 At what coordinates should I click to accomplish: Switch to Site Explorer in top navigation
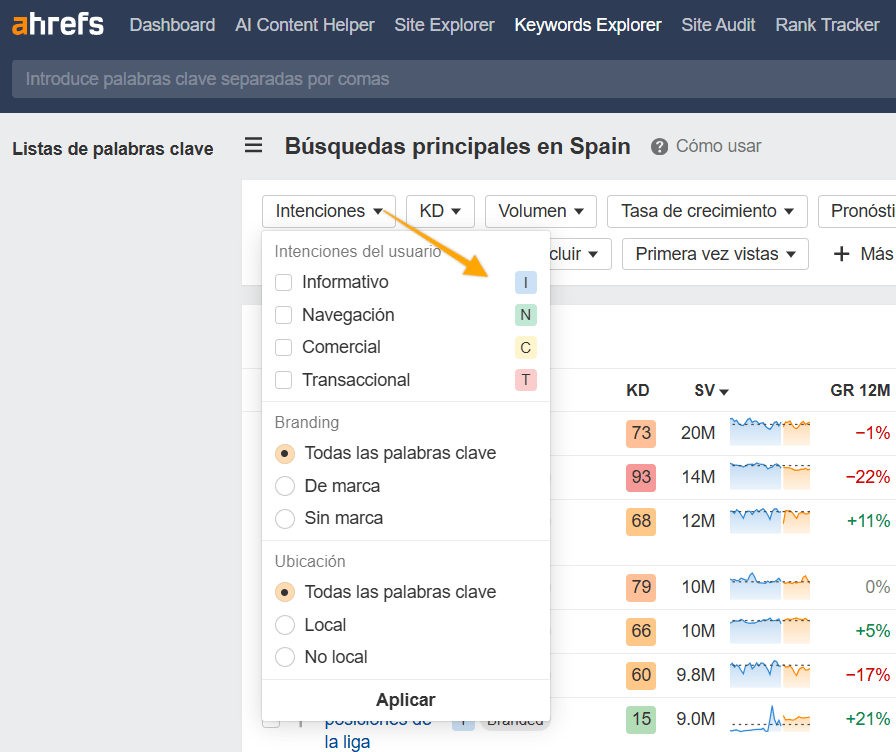(x=444, y=24)
